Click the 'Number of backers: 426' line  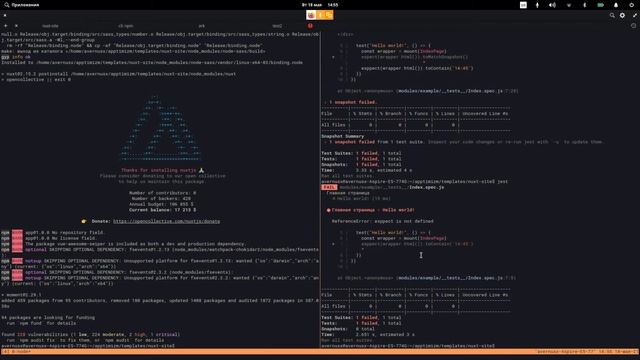tap(161, 198)
